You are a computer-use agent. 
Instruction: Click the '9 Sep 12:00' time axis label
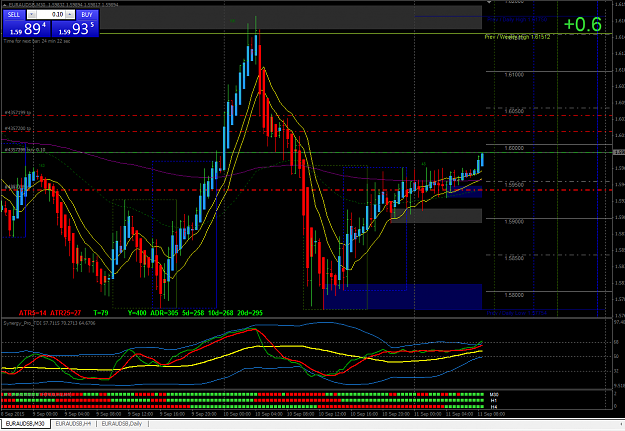coord(142,414)
